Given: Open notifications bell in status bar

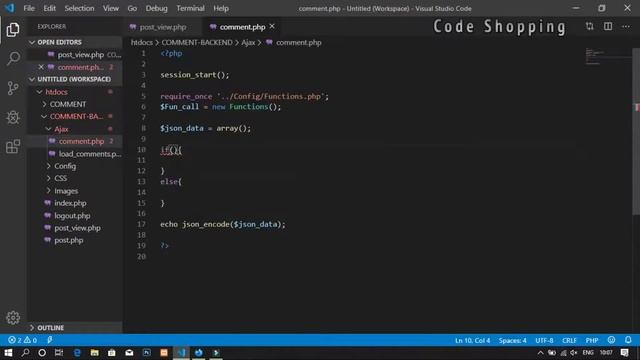Looking at the screenshot, I should tap(628, 340).
